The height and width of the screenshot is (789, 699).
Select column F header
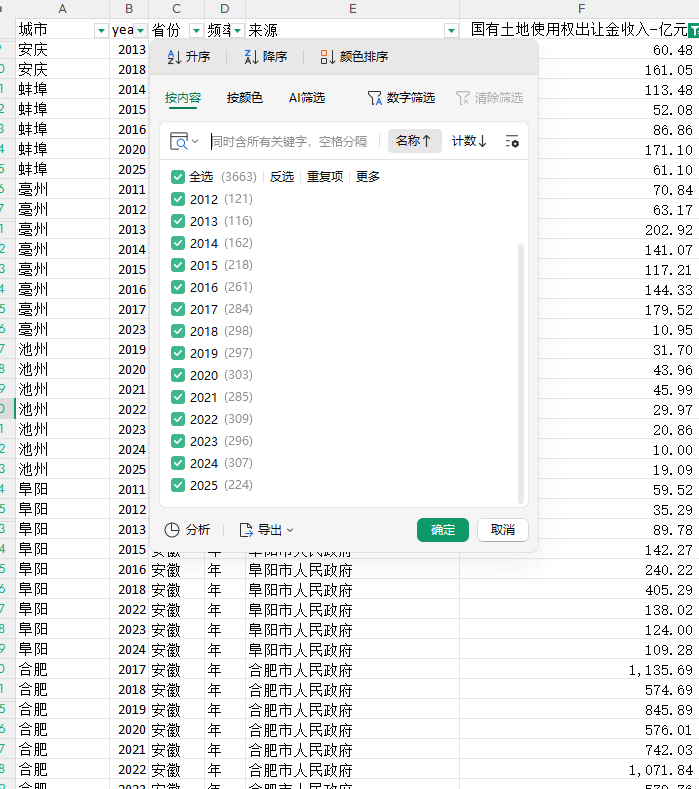click(579, 9)
